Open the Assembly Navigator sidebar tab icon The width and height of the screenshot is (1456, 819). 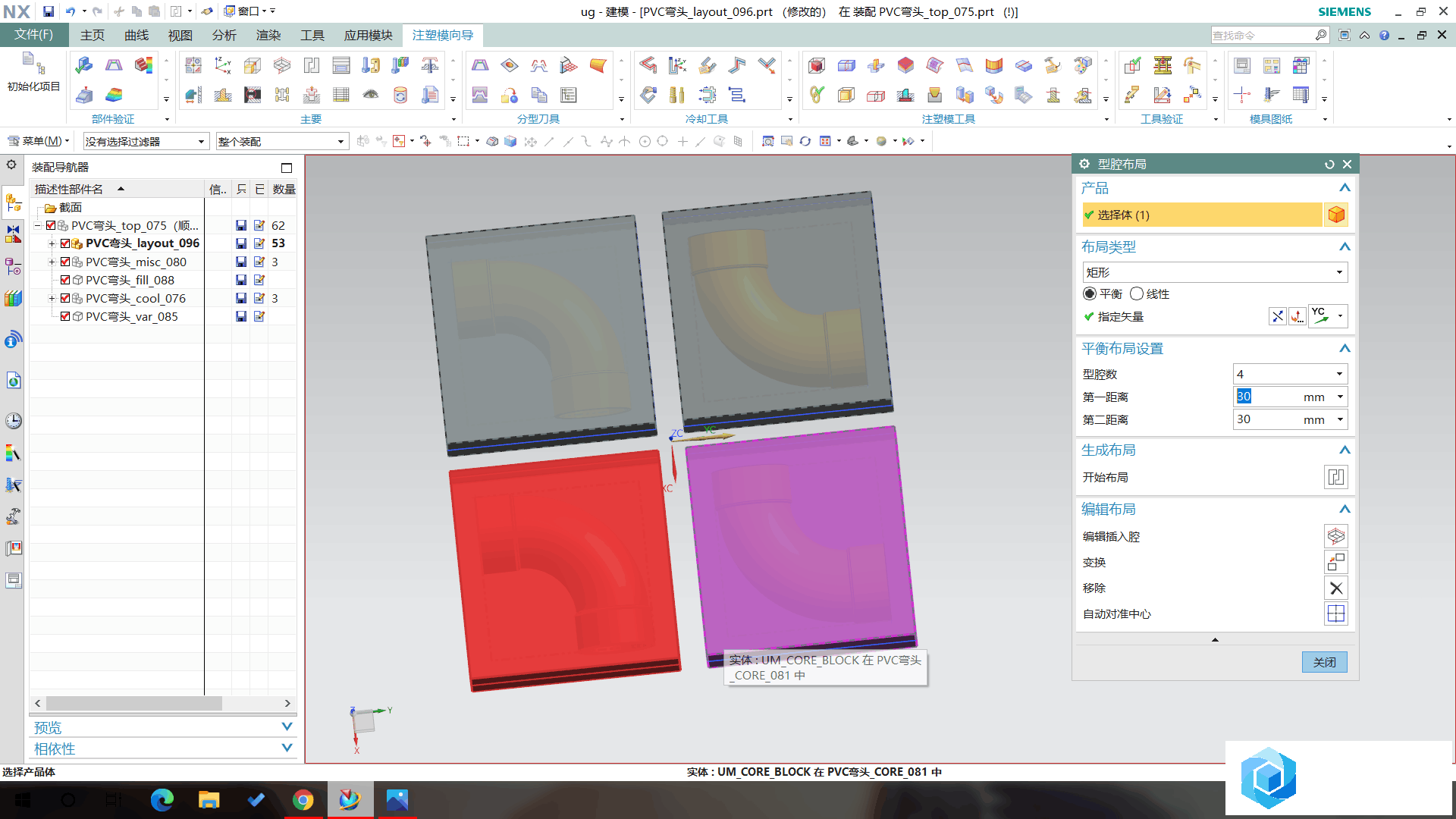click(x=13, y=202)
